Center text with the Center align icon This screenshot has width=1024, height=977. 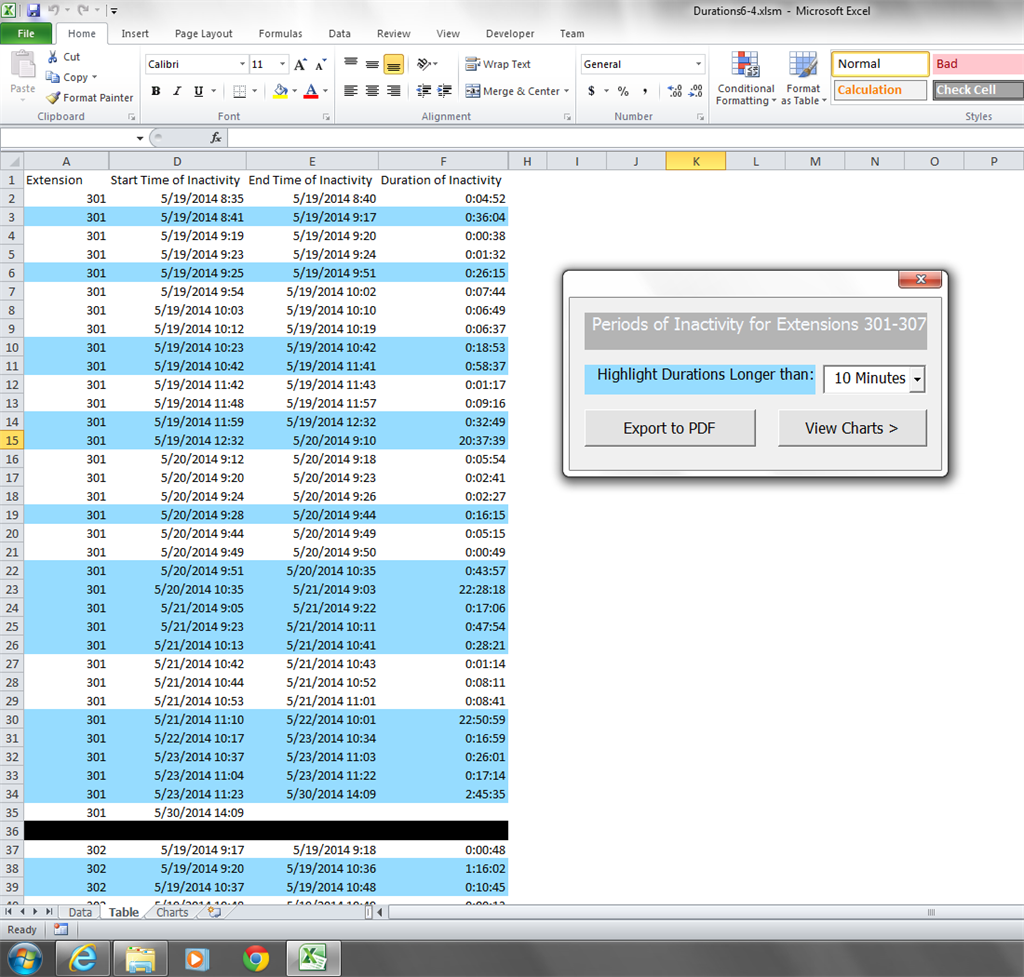point(372,91)
